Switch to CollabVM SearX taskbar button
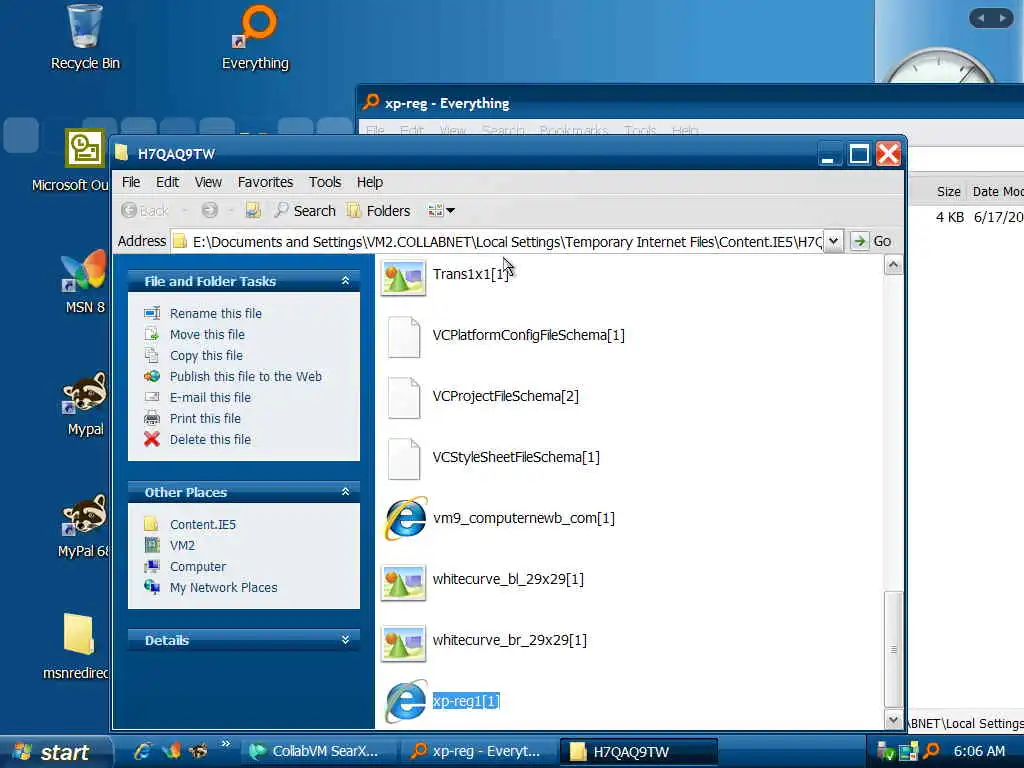 pos(320,752)
